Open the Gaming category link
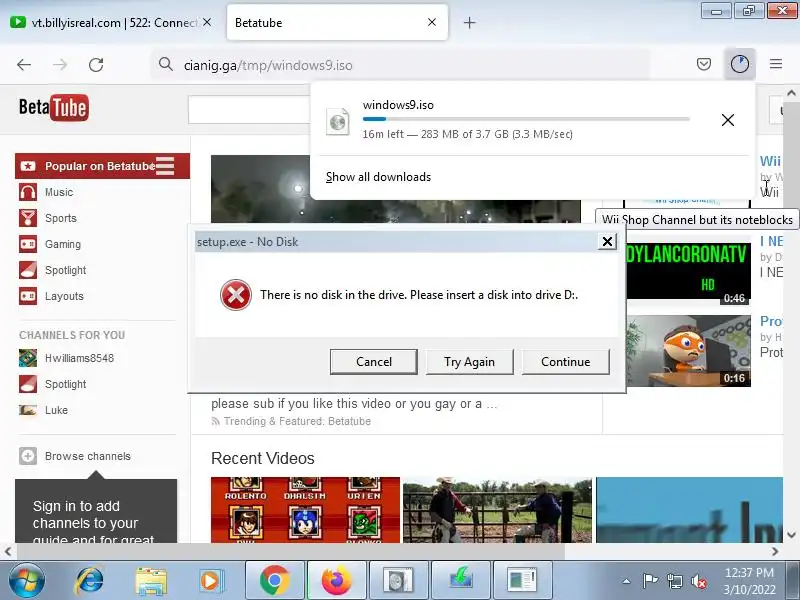This screenshot has height=600, width=800. (63, 244)
